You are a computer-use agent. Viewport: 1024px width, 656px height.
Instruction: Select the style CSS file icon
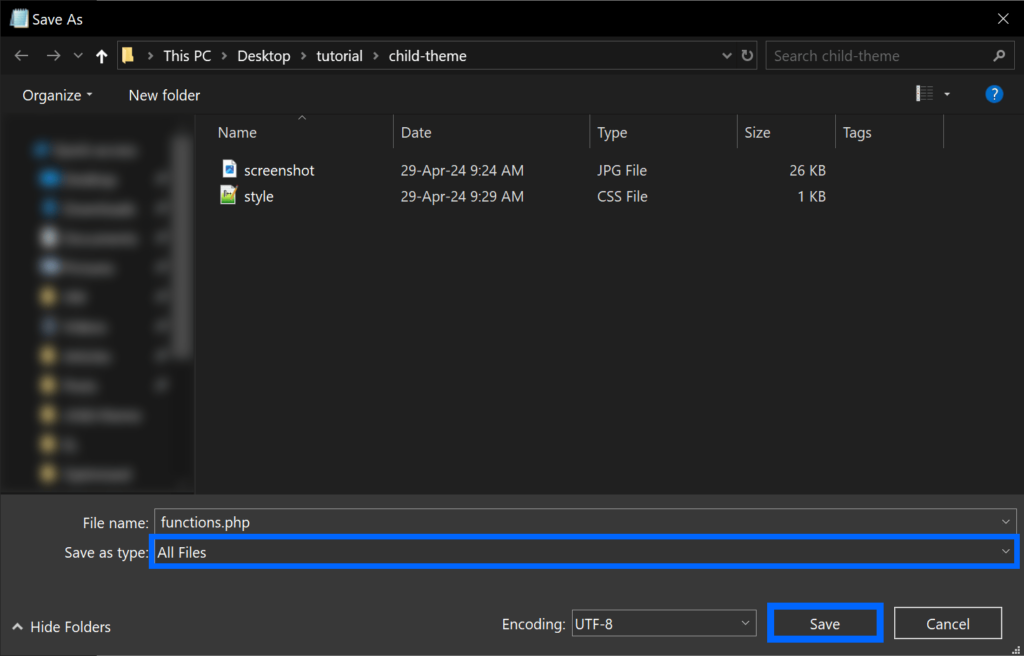point(229,195)
